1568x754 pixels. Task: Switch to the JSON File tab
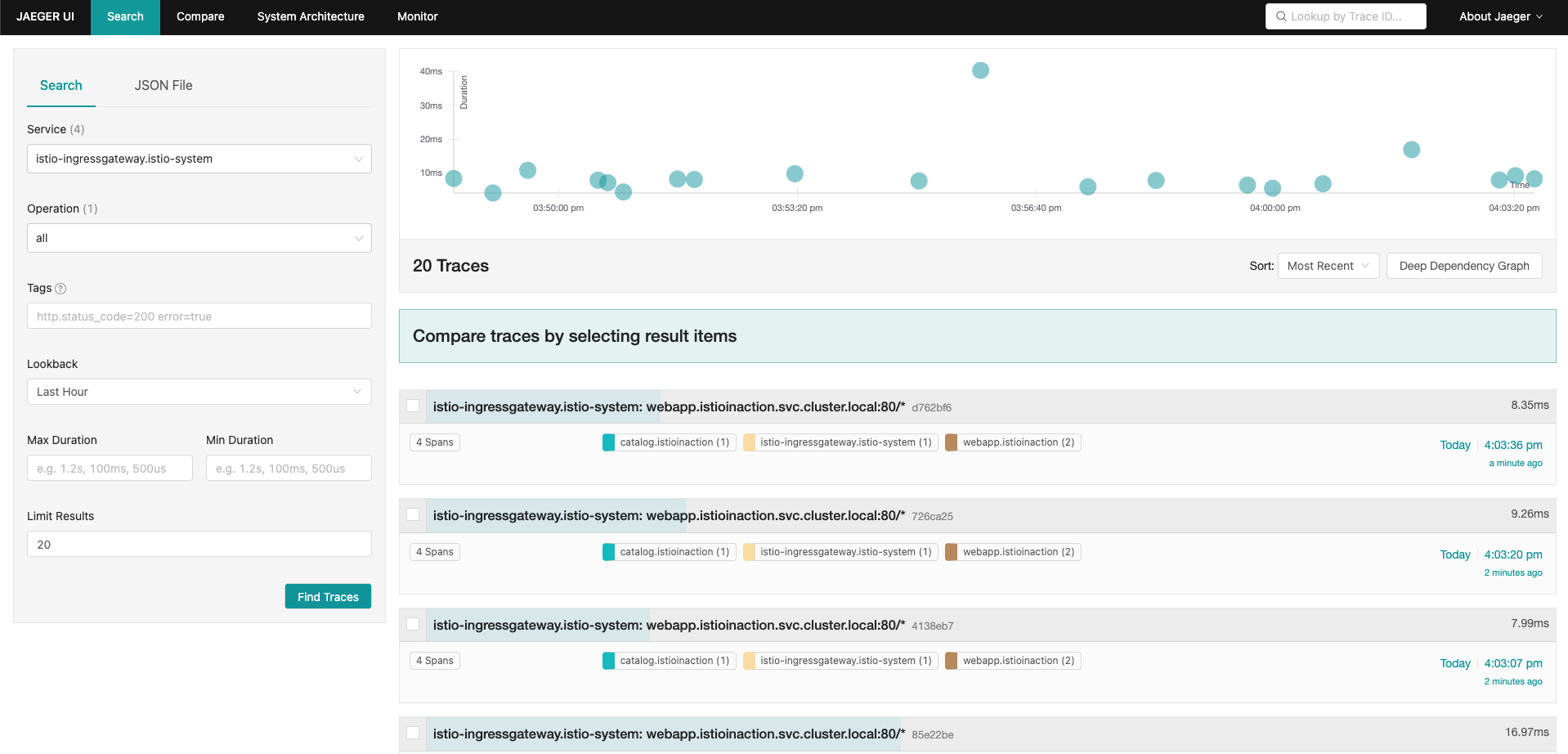point(164,85)
